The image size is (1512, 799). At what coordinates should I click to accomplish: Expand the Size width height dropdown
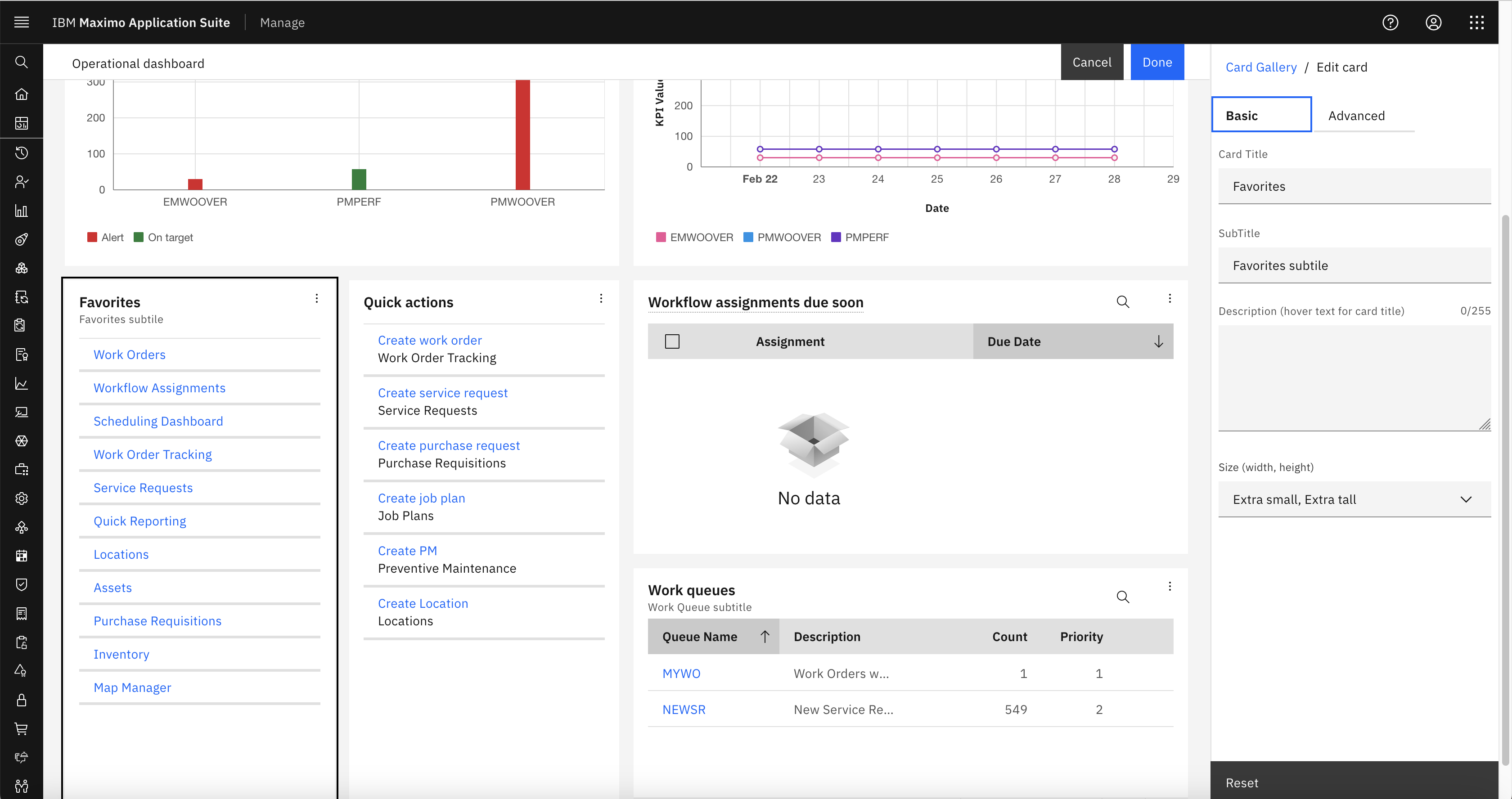[1354, 499]
